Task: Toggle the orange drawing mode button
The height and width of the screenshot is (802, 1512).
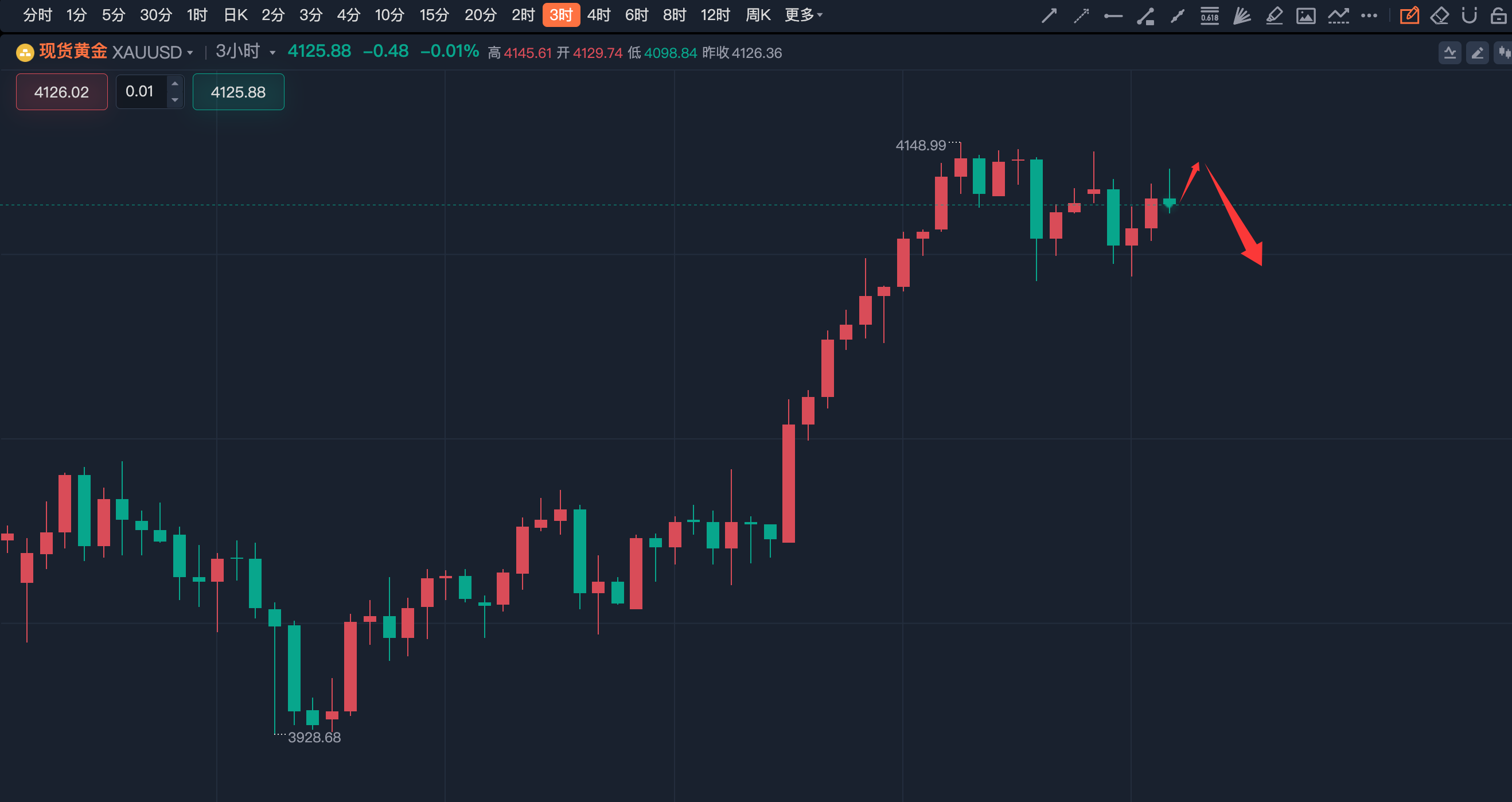Action: coord(1409,16)
